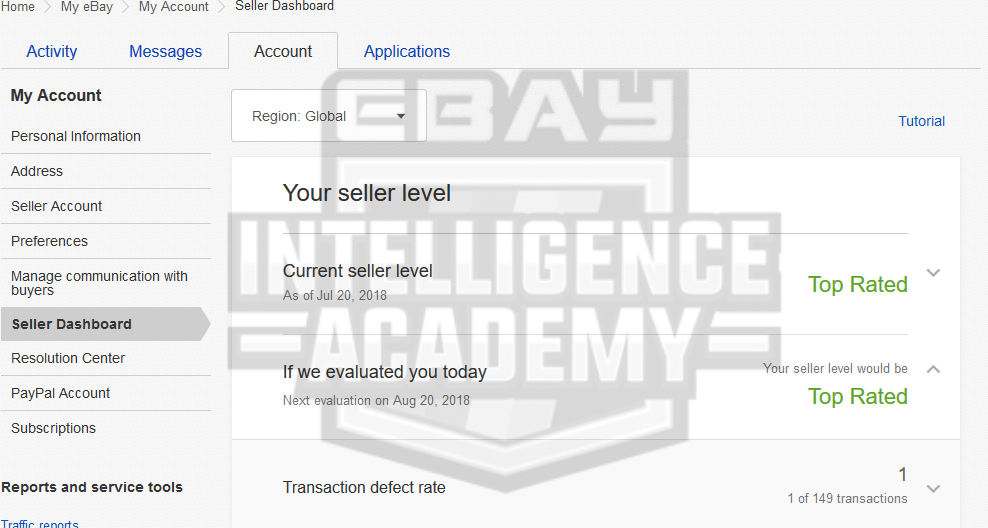988x528 pixels.
Task: Select Seller Dashboard in sidebar
Action: pos(72,324)
